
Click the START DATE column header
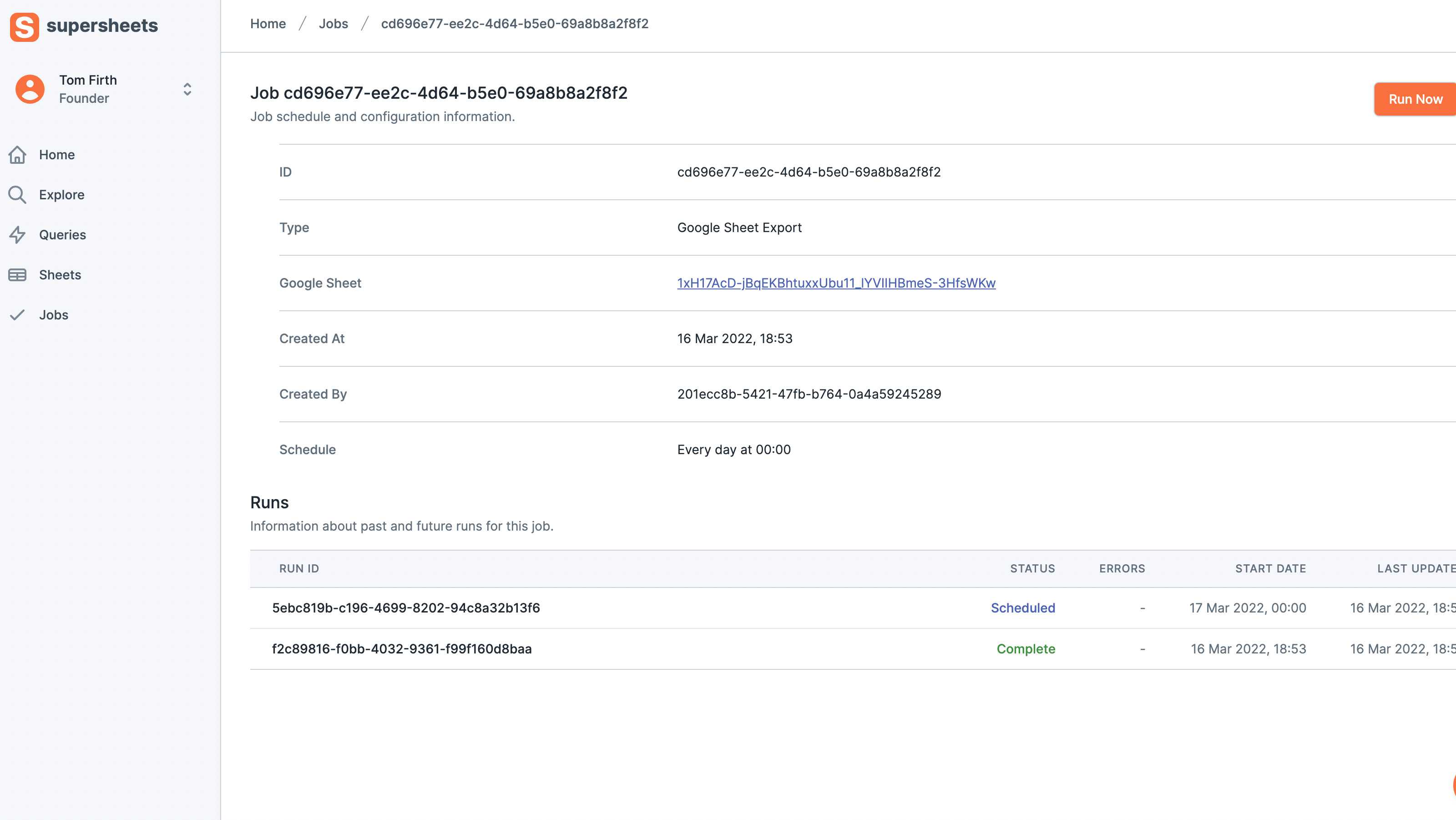[x=1270, y=568]
